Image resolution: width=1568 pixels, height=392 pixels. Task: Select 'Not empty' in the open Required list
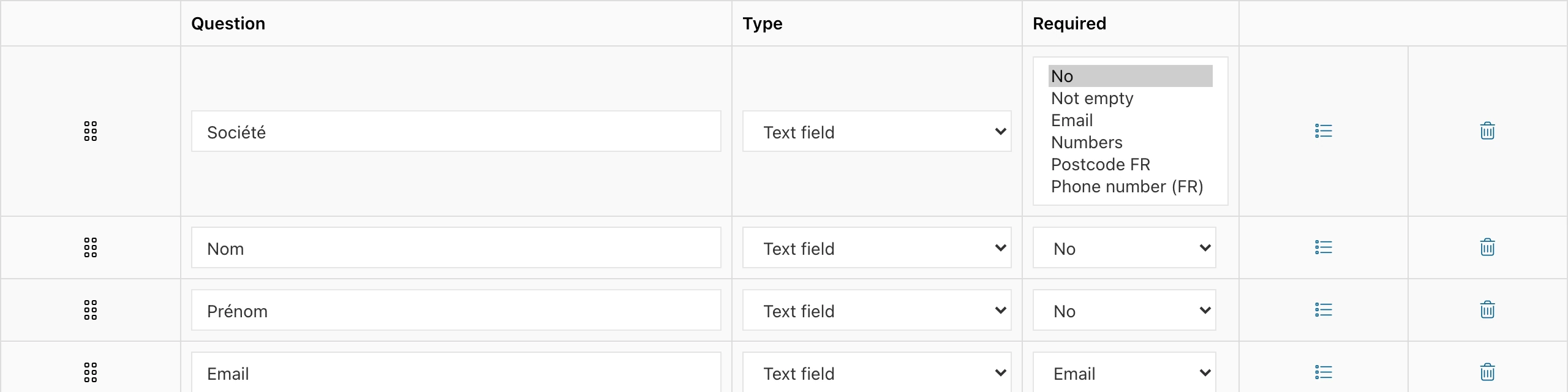(1092, 98)
